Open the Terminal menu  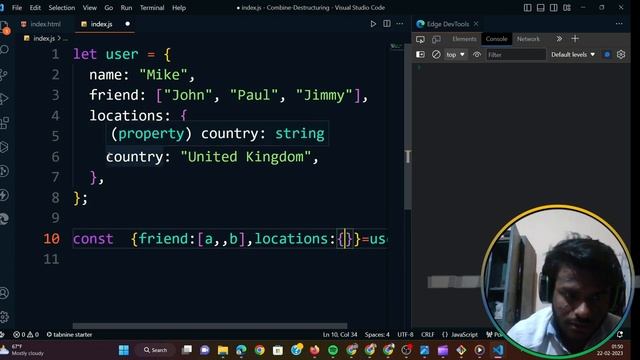click(x=152, y=8)
